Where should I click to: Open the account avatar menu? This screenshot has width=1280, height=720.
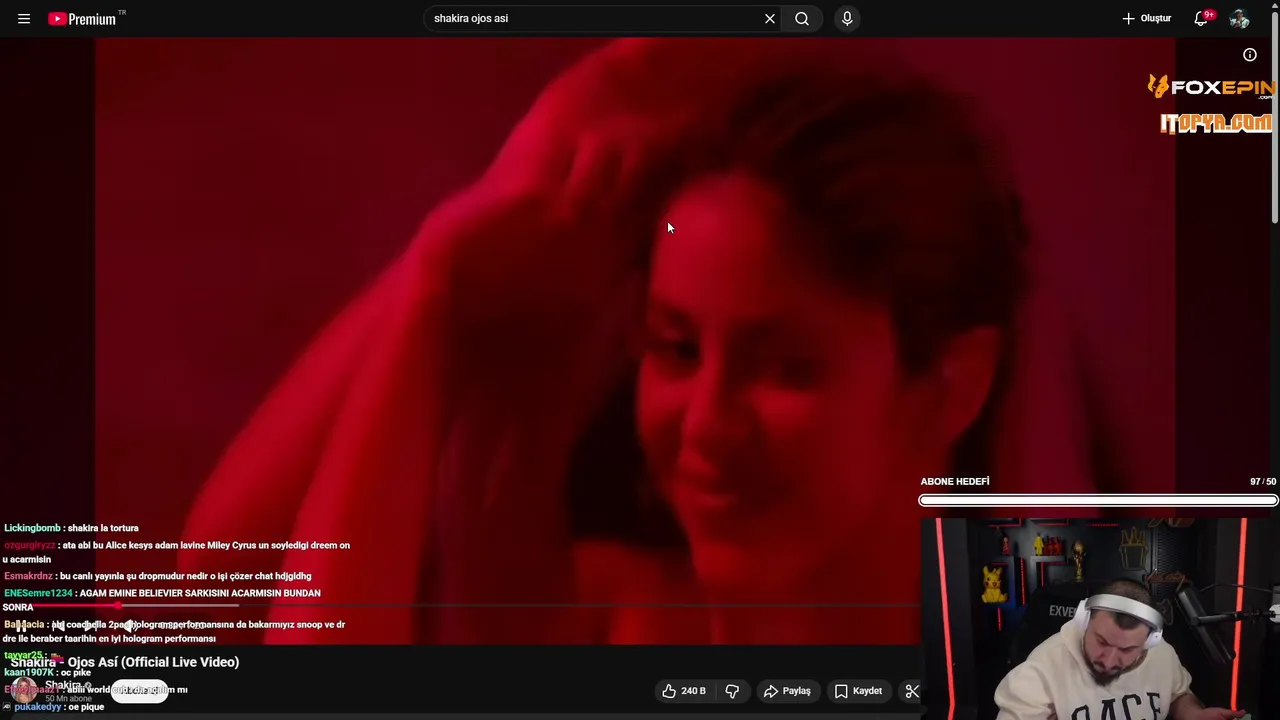point(1240,18)
